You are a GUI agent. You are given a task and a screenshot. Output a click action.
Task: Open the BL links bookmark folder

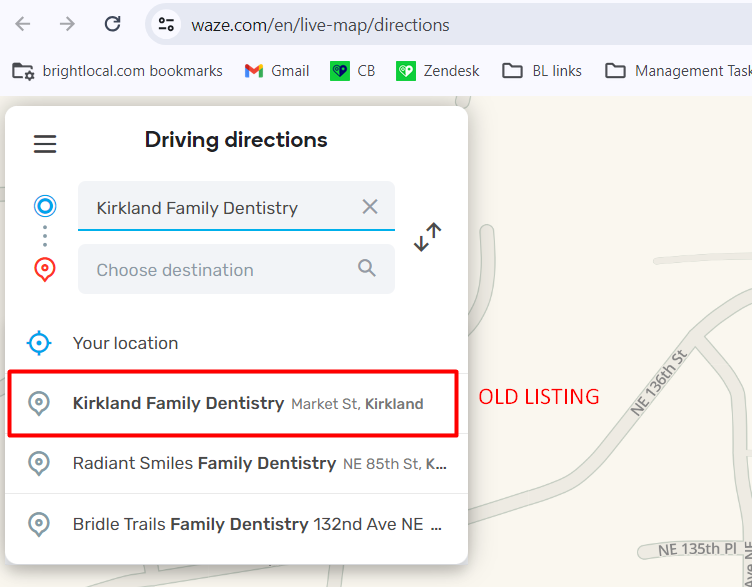(542, 71)
